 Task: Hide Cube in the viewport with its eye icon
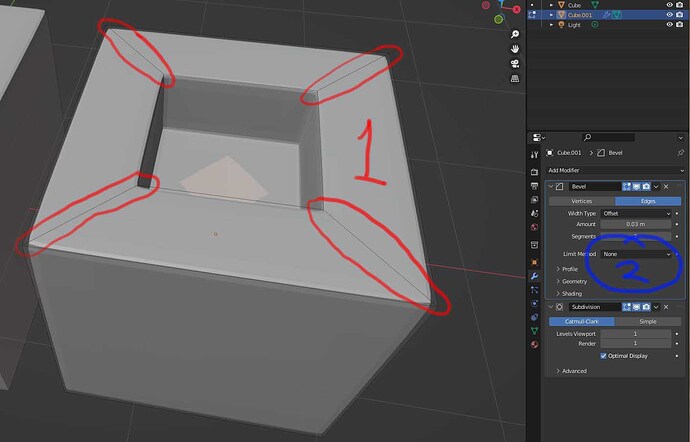(669, 5)
